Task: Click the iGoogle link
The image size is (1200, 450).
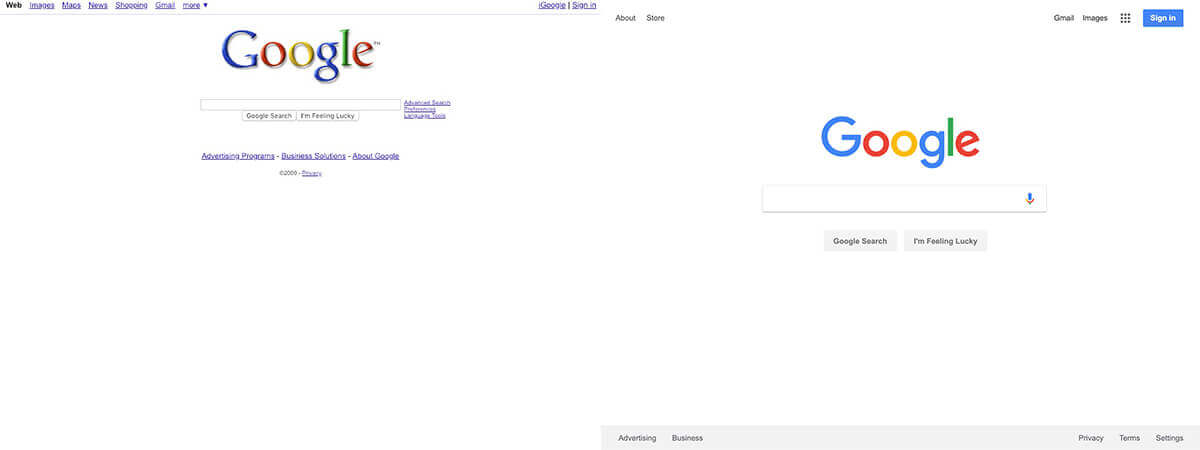Action: coord(552,5)
